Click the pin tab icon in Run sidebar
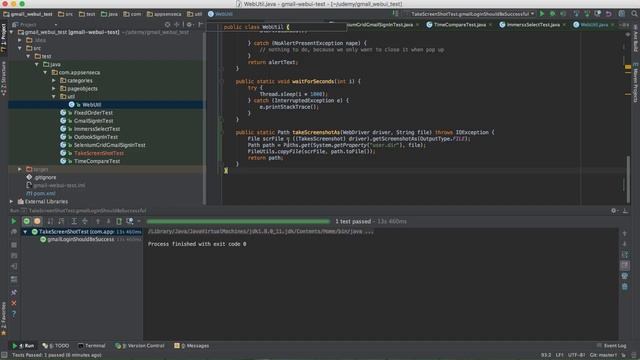 click(14, 293)
